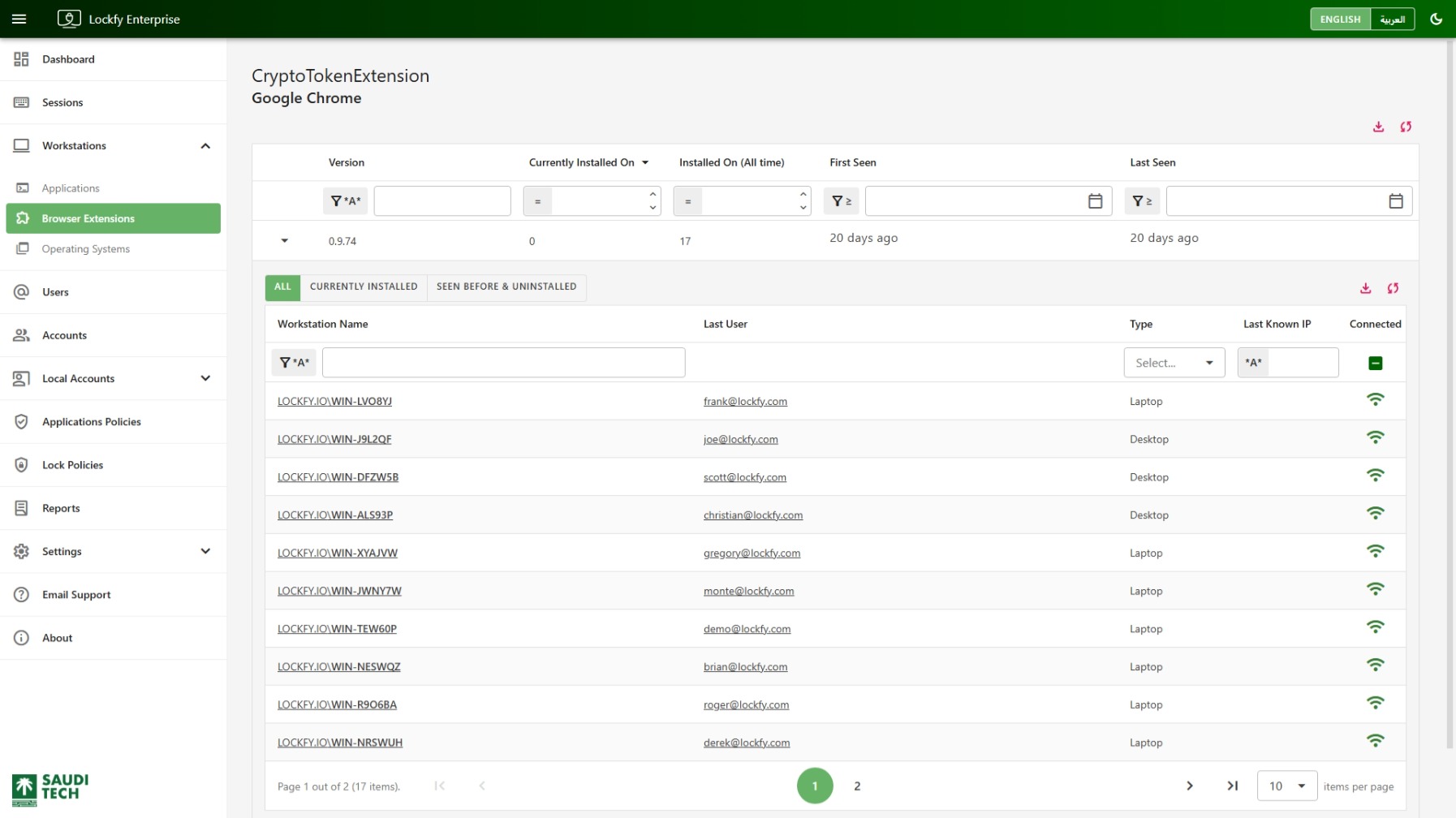This screenshot has height=818, width=1456.
Task: Toggle dark mode moon icon
Action: pyautogui.click(x=1436, y=19)
